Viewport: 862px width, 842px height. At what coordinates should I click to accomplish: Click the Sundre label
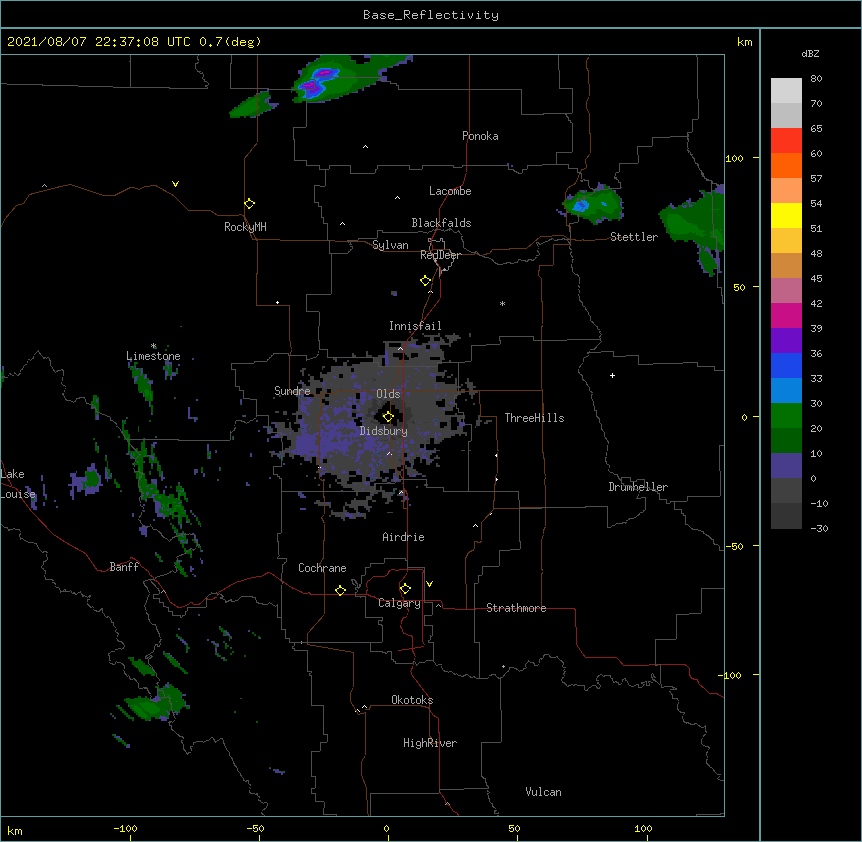pos(292,391)
